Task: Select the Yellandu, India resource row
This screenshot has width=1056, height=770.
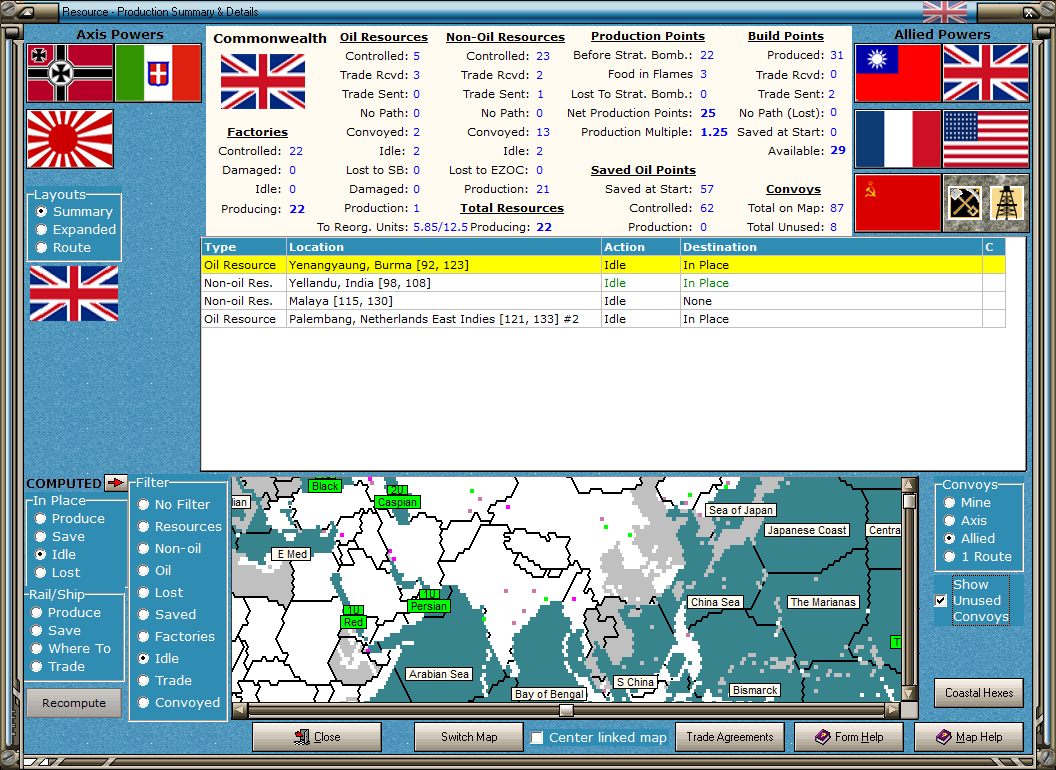Action: [603, 283]
